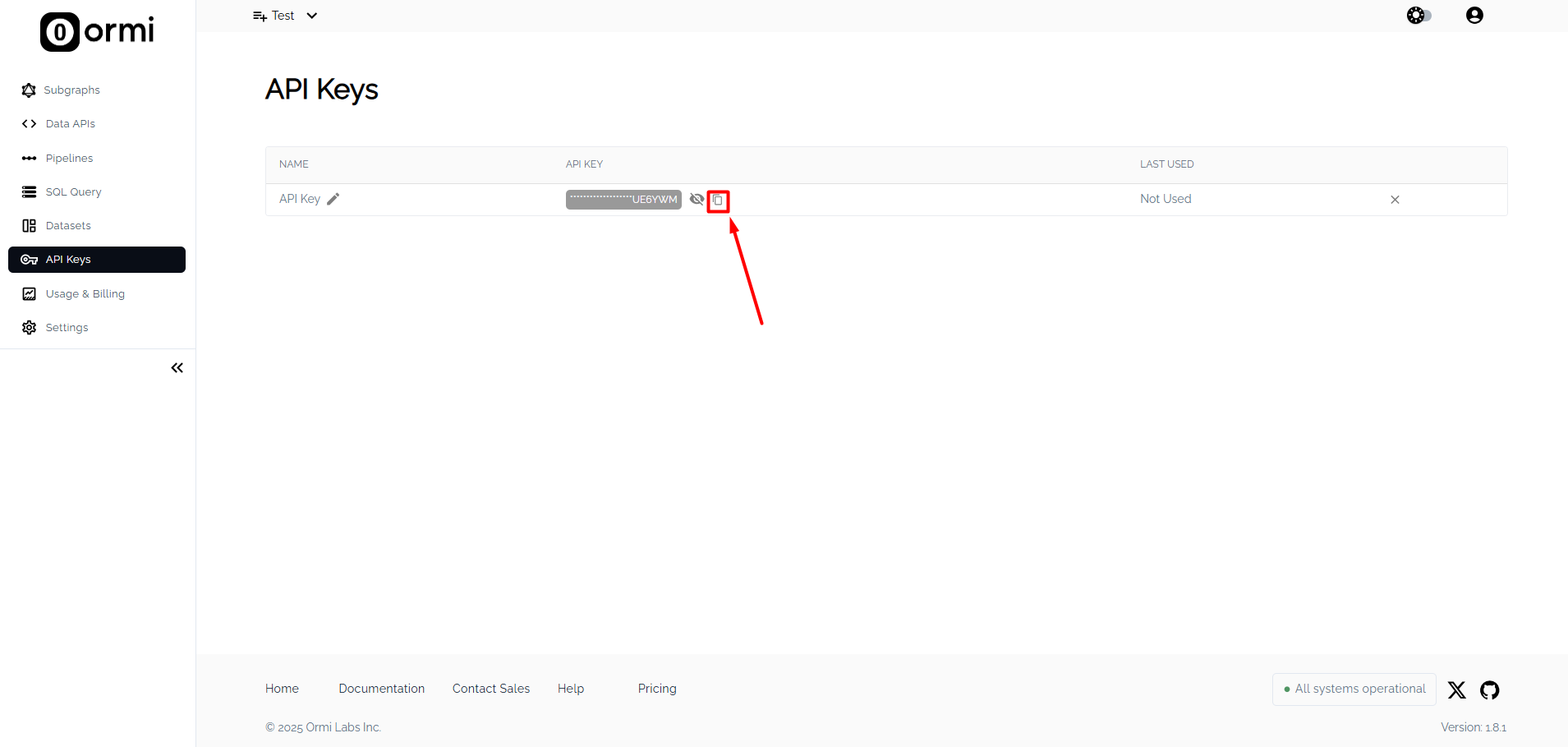Click the NAME column header
The height and width of the screenshot is (747, 1568).
(x=294, y=164)
